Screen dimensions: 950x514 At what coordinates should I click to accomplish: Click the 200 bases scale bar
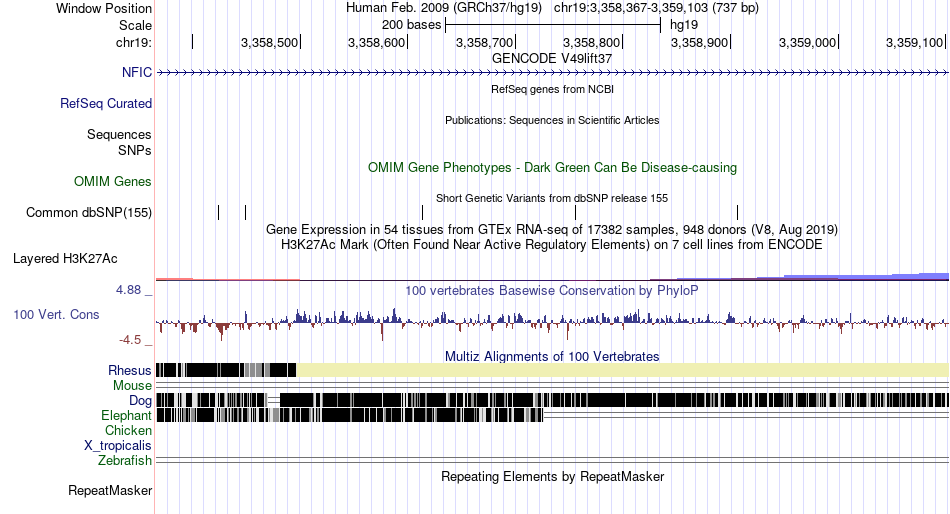coord(553,25)
